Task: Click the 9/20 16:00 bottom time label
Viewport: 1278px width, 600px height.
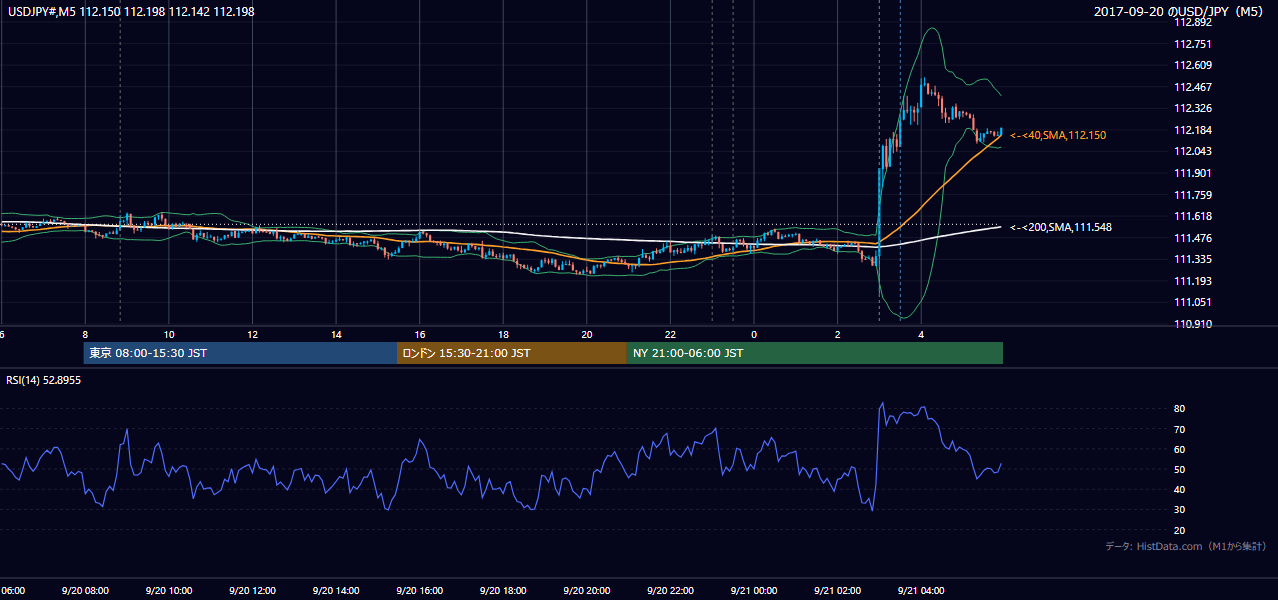Action: 419,591
